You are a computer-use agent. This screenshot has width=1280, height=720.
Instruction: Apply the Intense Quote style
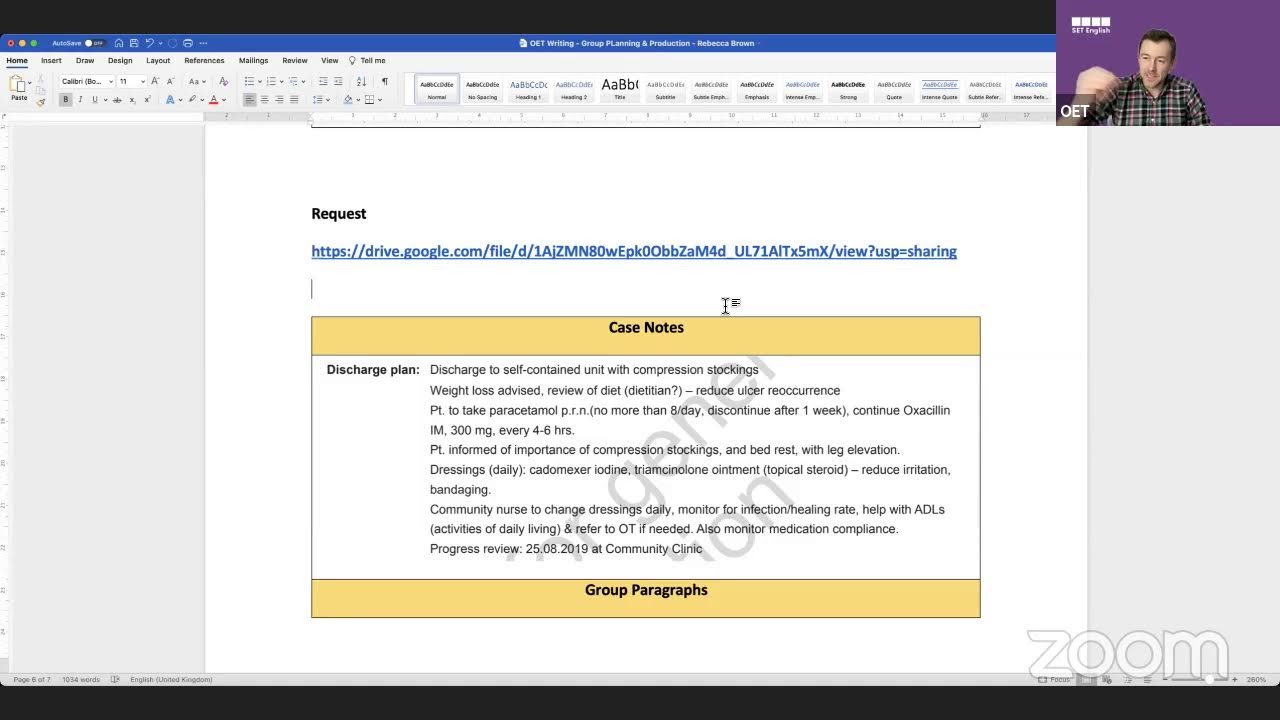[939, 88]
